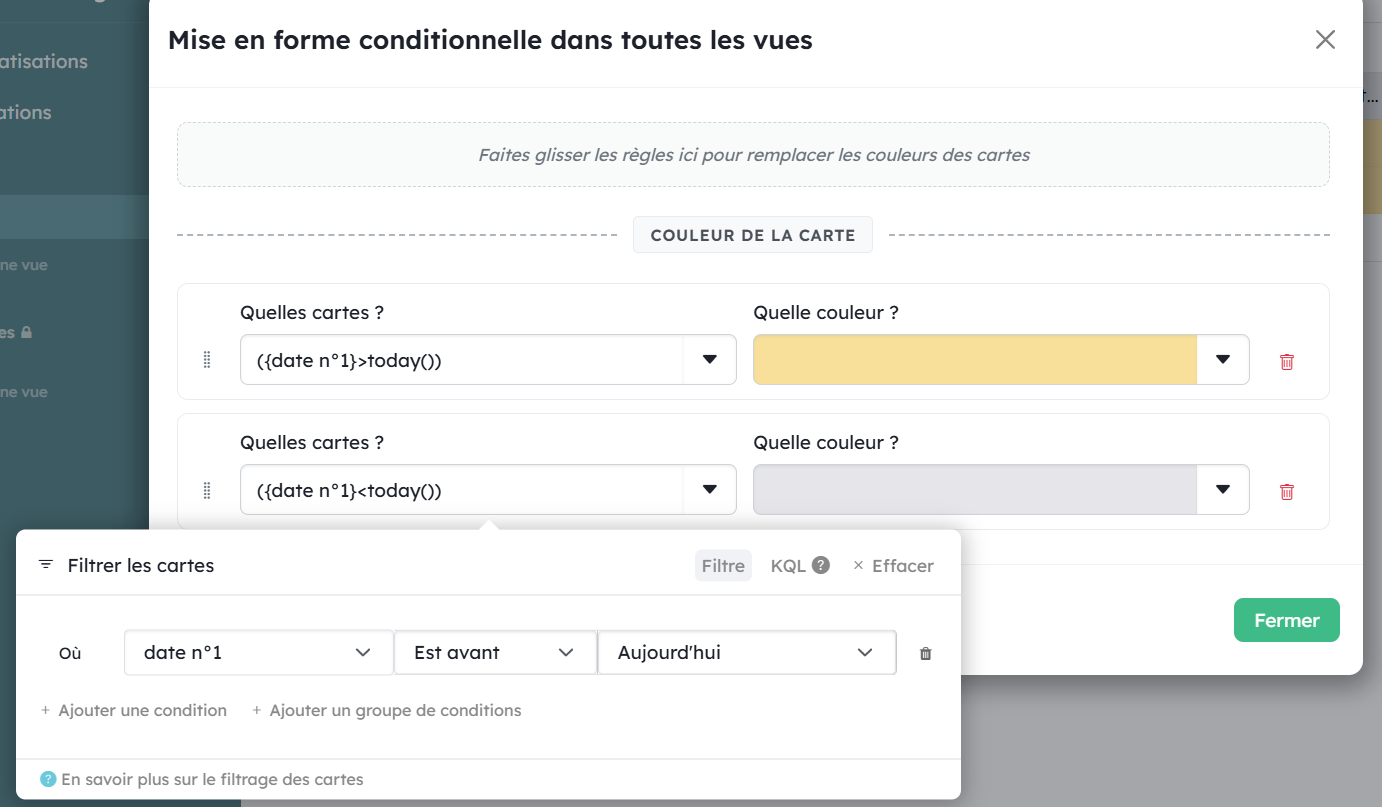Close the conditional formatting dialog
Viewport: 1382px width, 807px height.
click(1325, 40)
